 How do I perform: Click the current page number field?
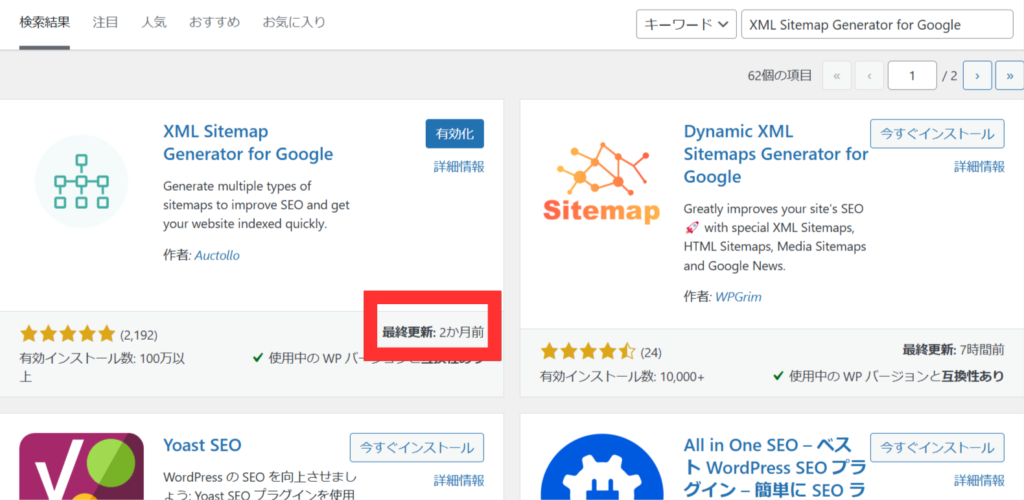pos(912,76)
